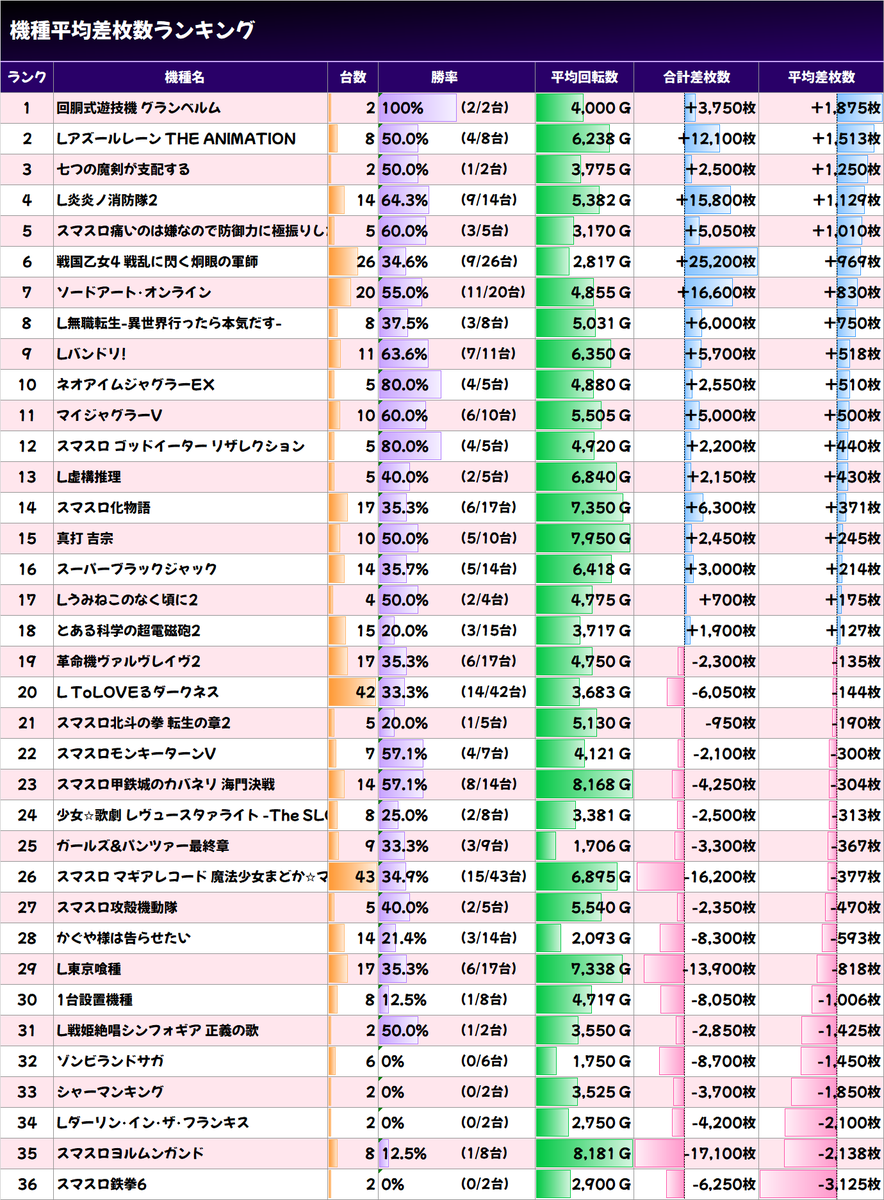Select the 台数 column header
The height and width of the screenshot is (1200, 884).
(x=353, y=77)
